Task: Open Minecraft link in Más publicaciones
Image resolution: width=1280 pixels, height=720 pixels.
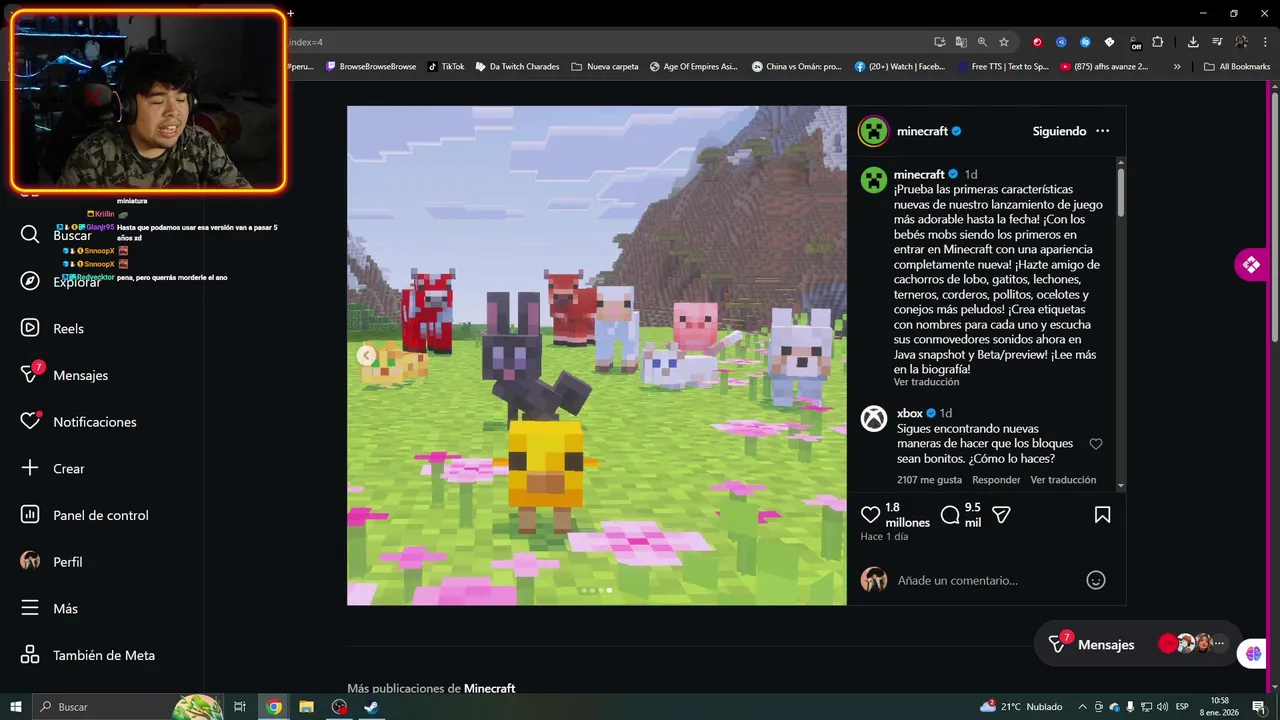Action: (489, 688)
